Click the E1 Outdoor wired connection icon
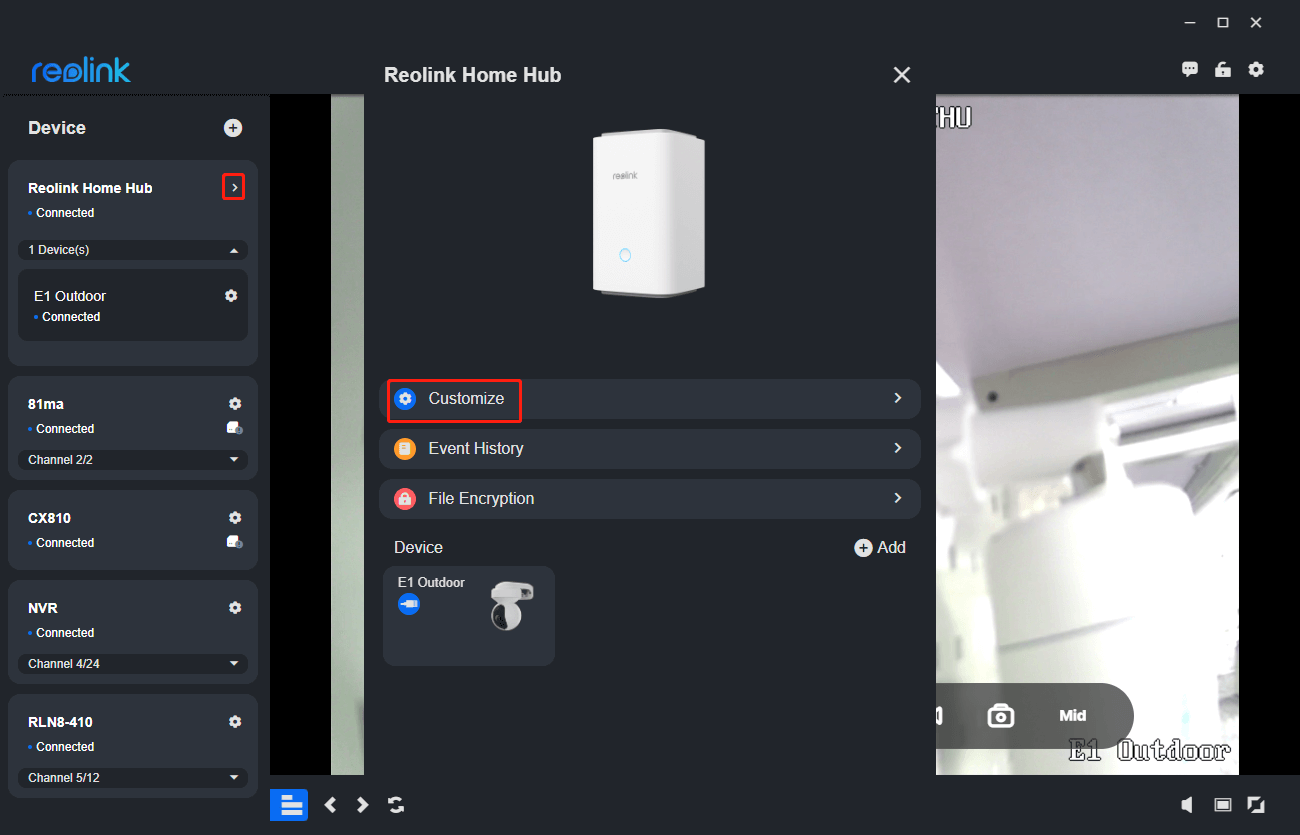This screenshot has width=1300, height=835. click(x=409, y=604)
